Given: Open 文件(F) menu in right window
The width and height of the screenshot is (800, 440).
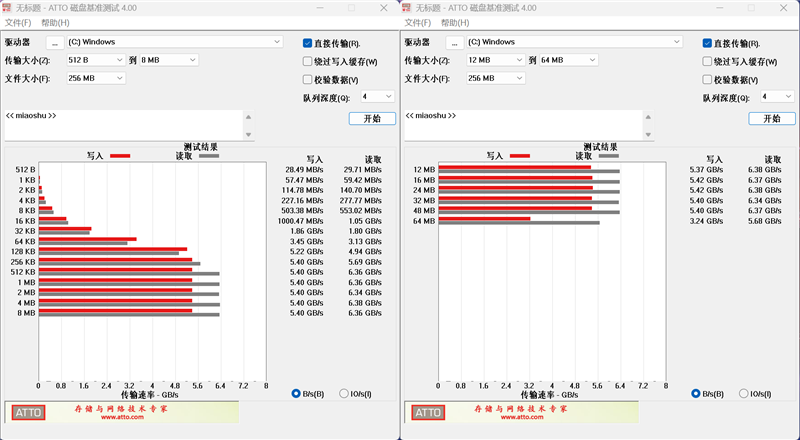Looking at the screenshot, I should 418,23.
